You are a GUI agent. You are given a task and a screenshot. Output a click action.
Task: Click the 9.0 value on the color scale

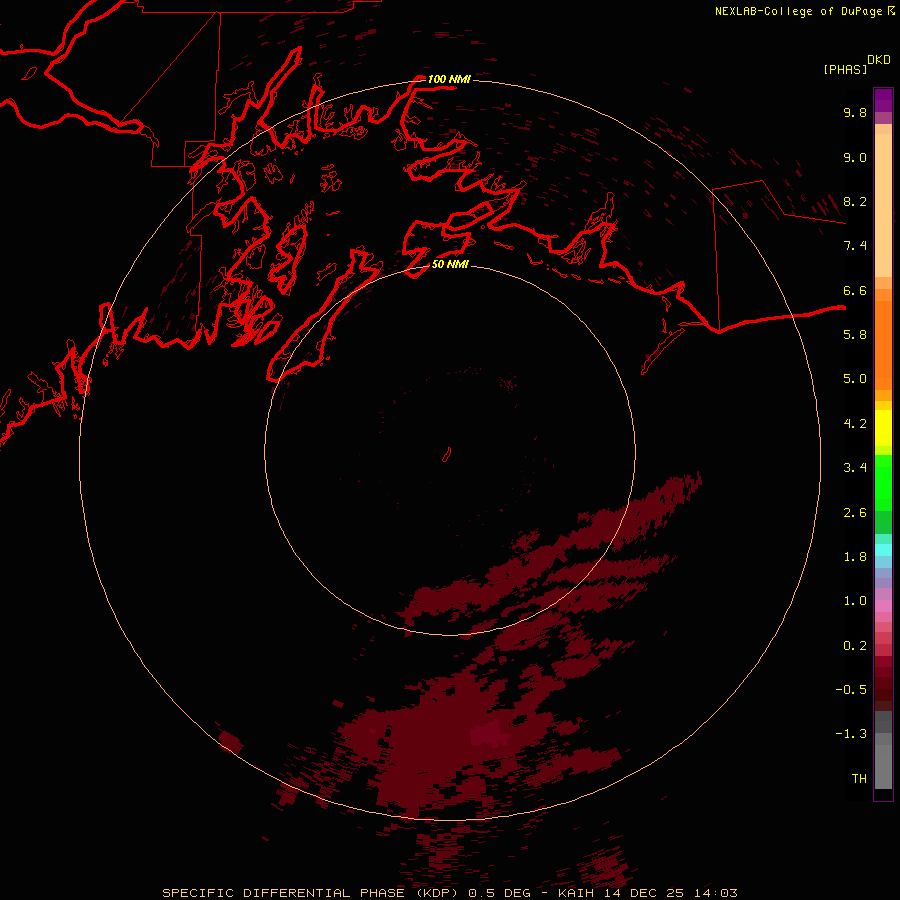tap(855, 158)
